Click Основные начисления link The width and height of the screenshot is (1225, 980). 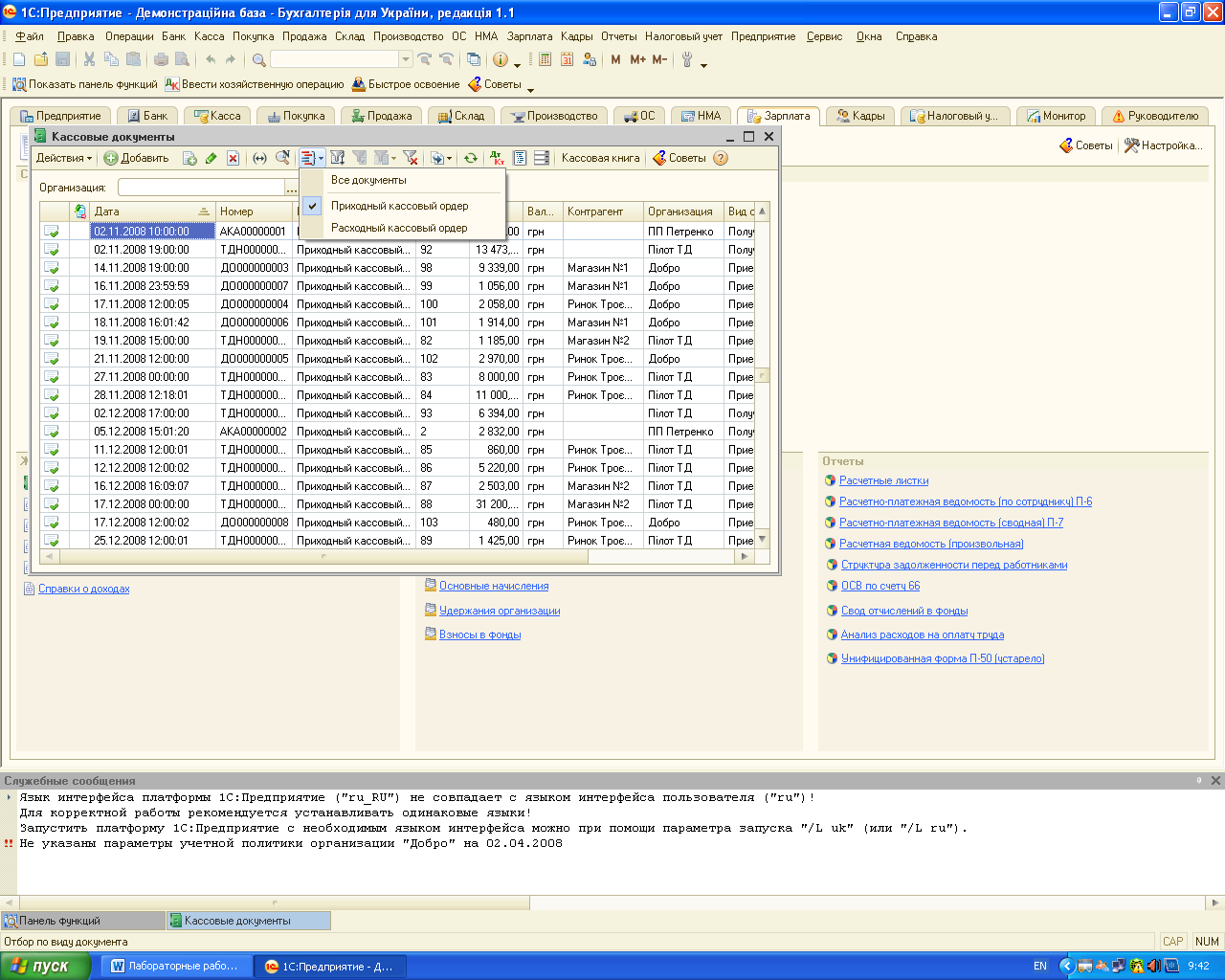click(x=494, y=586)
